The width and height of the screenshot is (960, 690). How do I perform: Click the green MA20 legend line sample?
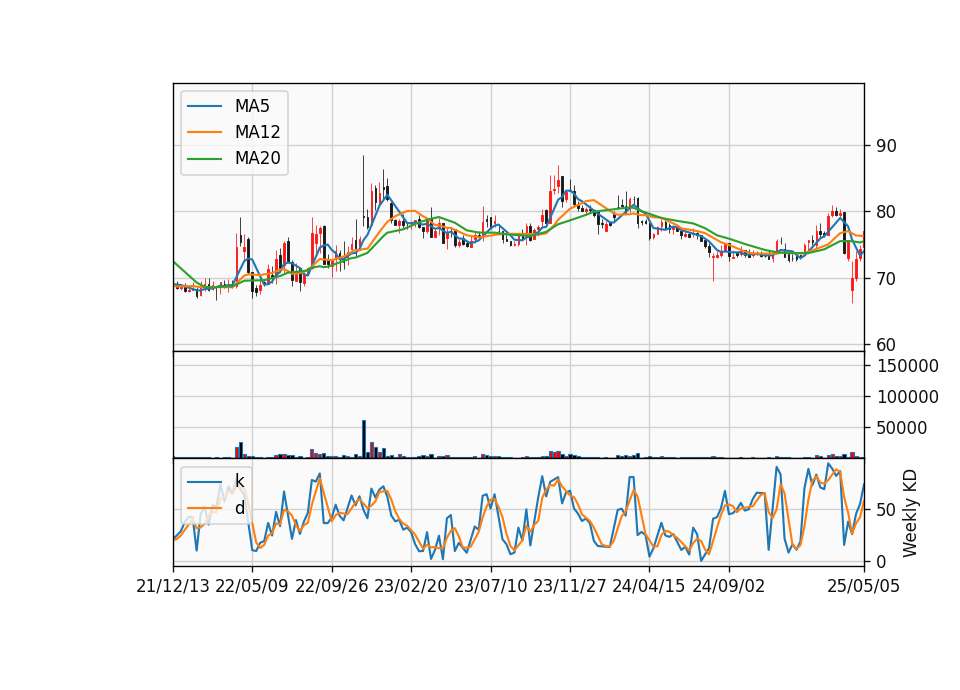click(x=204, y=158)
